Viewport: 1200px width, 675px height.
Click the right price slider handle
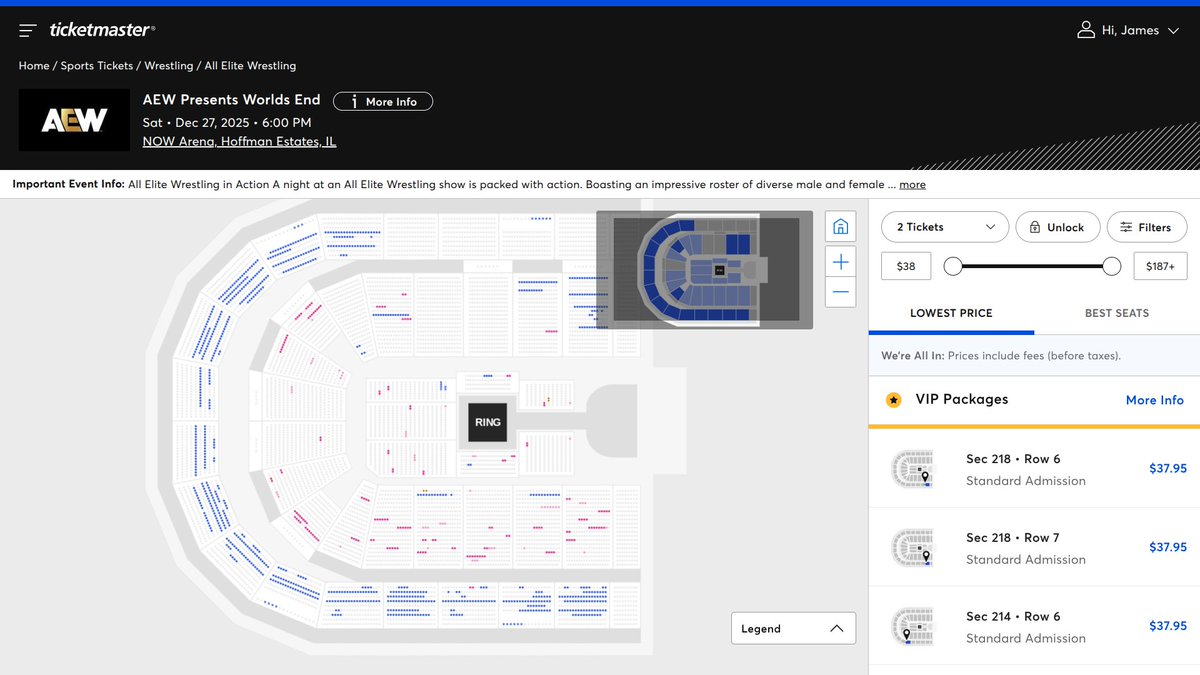[x=1111, y=266]
